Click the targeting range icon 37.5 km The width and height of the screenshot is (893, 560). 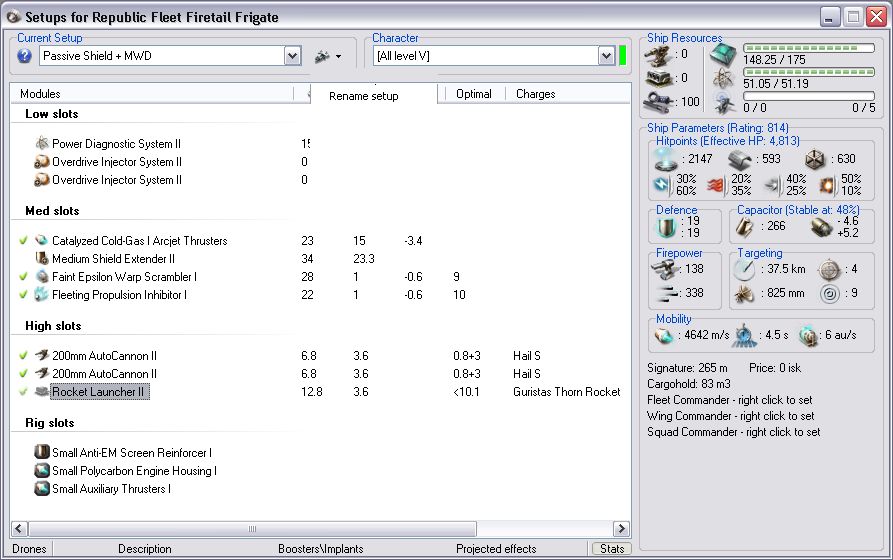coord(744,269)
